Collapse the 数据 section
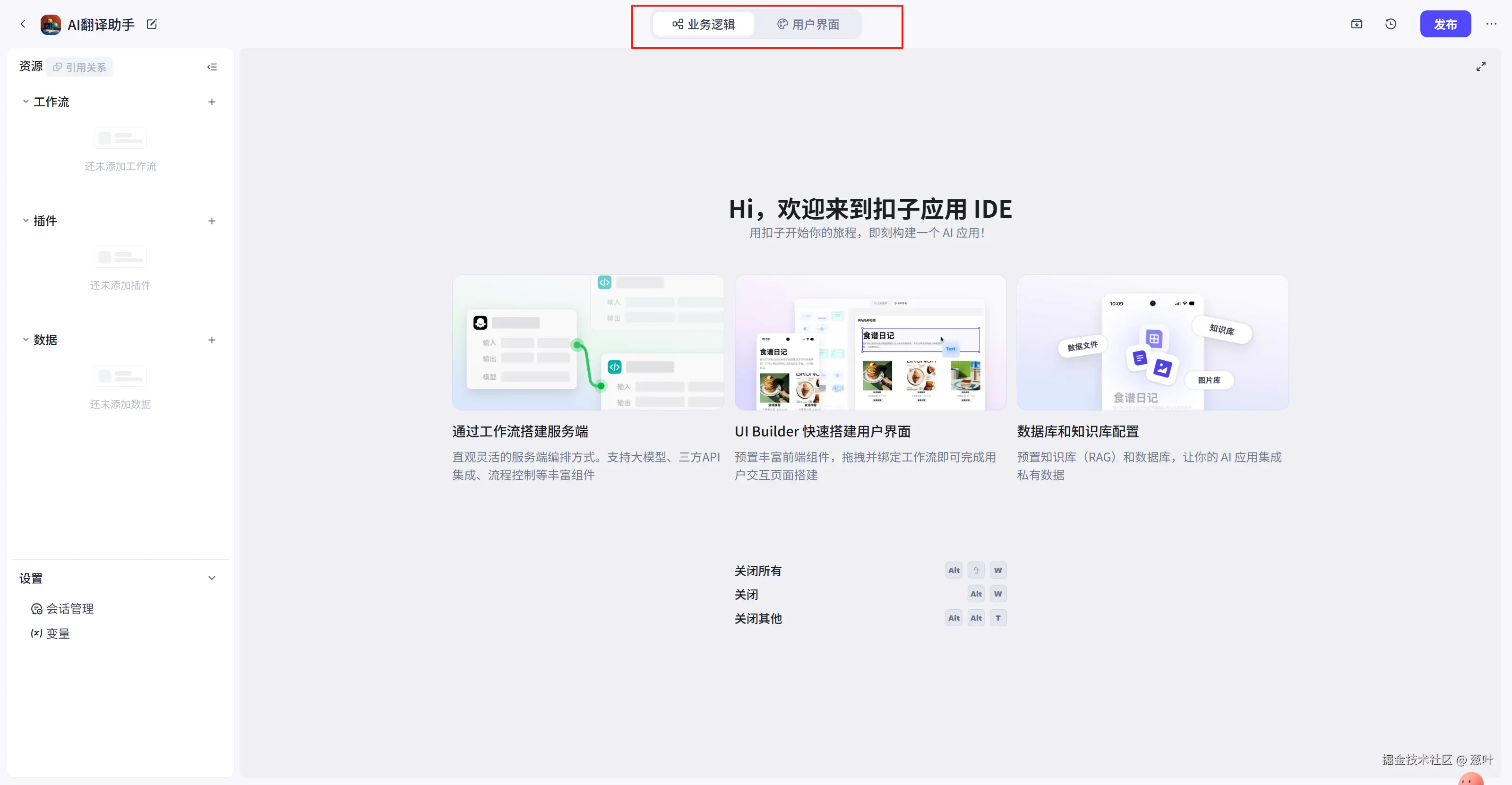1512x785 pixels. pyautogui.click(x=26, y=340)
